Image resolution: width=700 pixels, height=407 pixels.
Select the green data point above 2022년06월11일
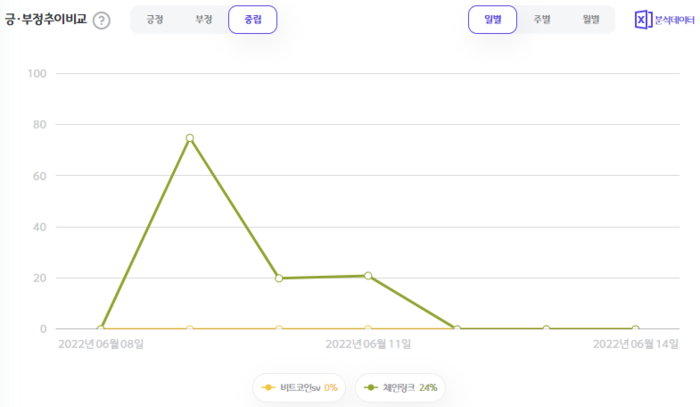(368, 275)
